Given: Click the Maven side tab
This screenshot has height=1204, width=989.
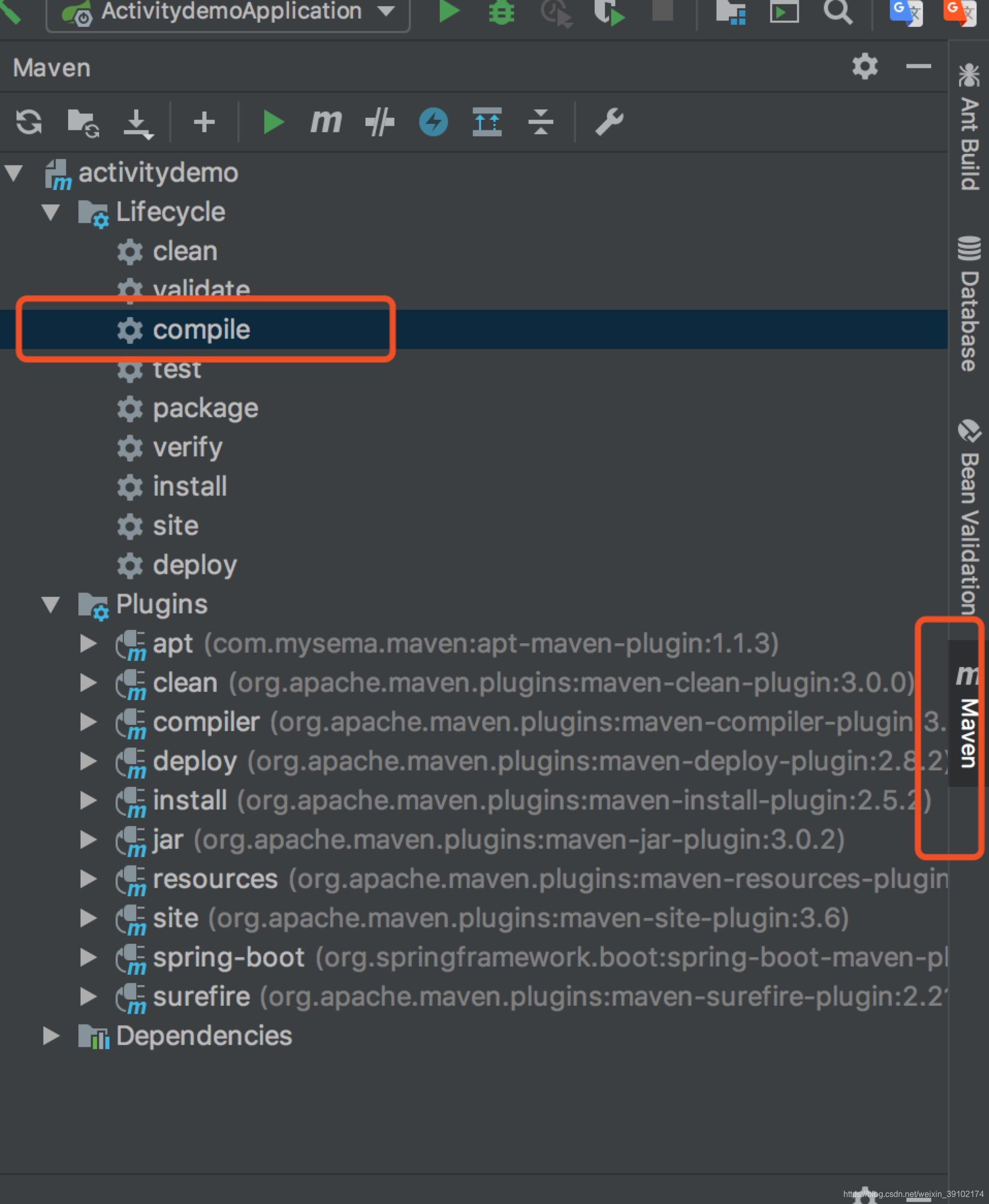Looking at the screenshot, I should tap(968, 714).
